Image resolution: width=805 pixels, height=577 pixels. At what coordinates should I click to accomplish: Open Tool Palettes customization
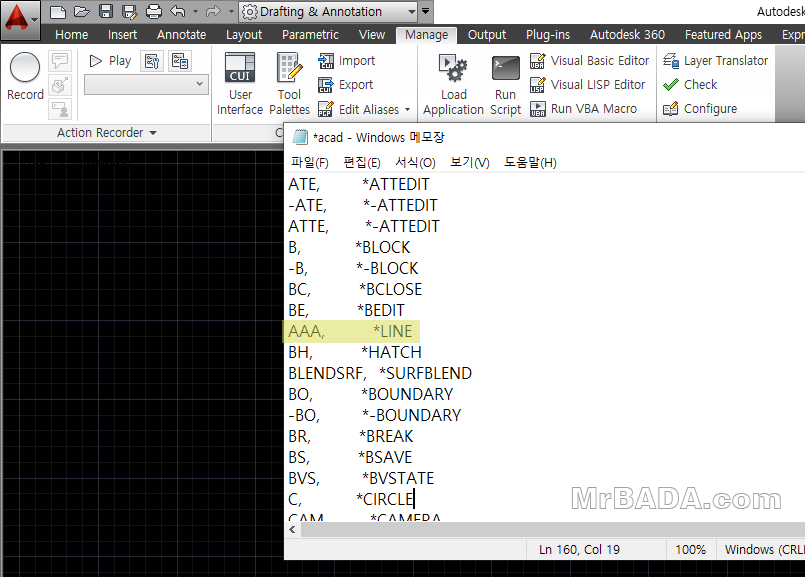[290, 84]
